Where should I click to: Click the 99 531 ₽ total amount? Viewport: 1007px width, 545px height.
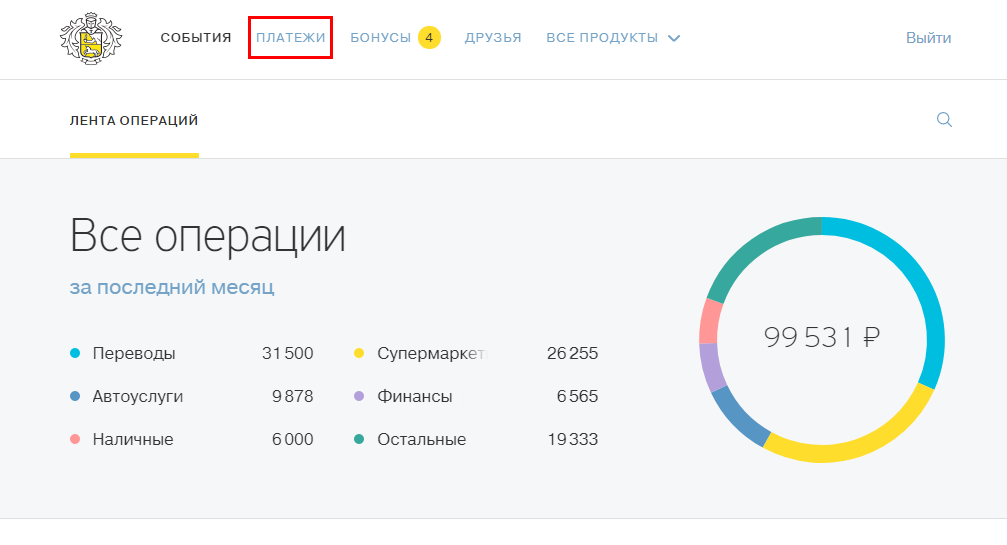(821, 337)
